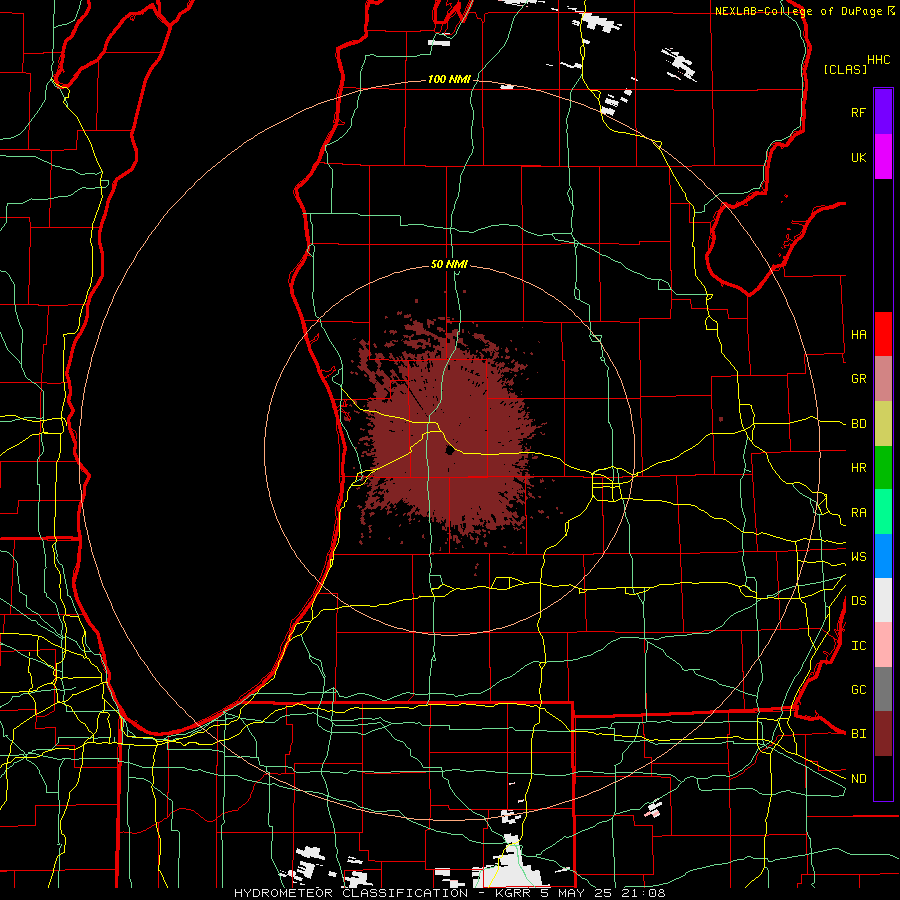Click the Hydrometeor Classification KGRR timestamp caption
900x900 pixels.
pyautogui.click(x=449, y=893)
